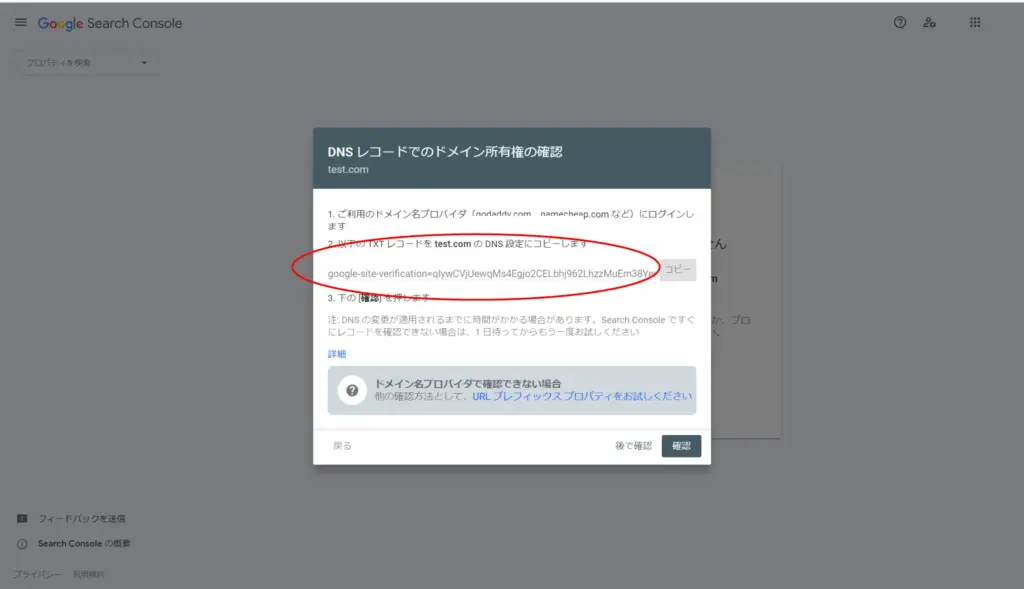Open Search Console の概要 sidebar item

84,543
